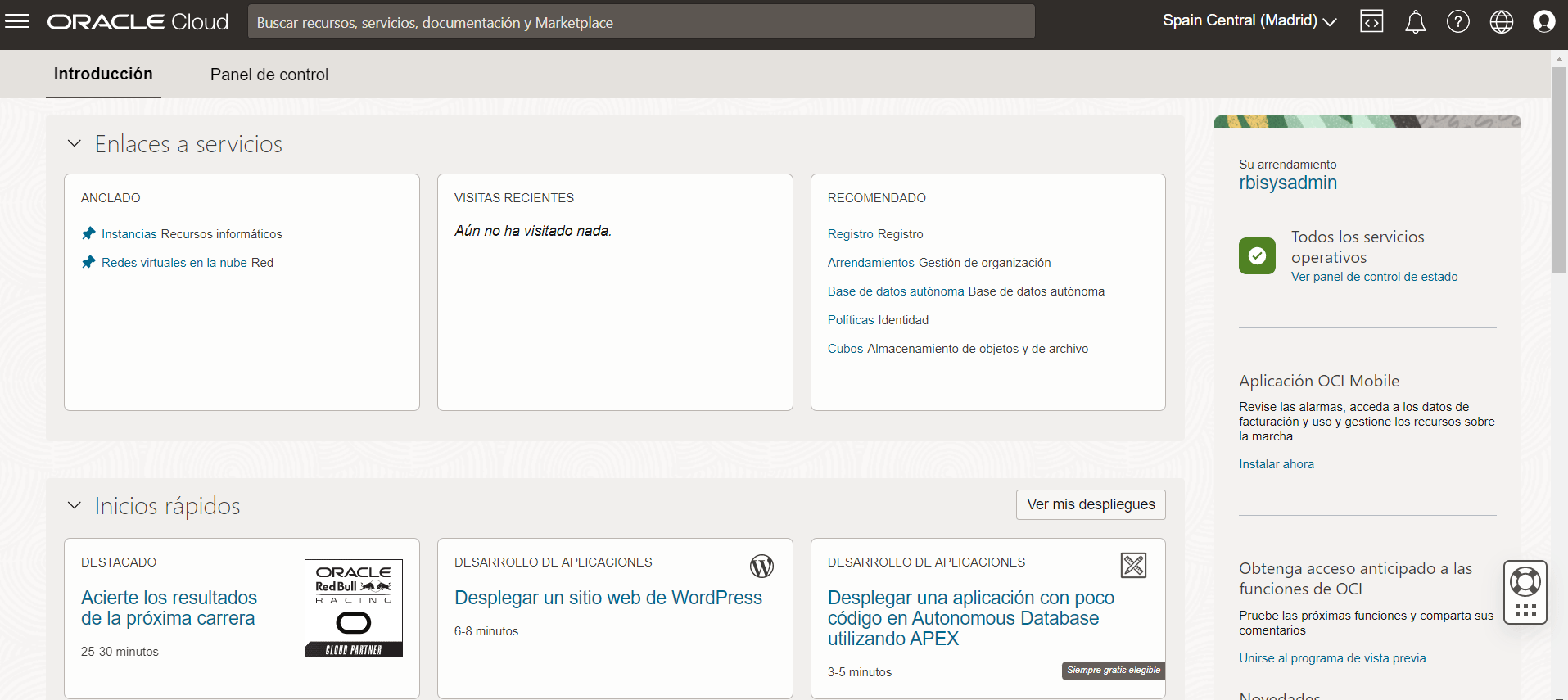Click the Aún no ha visitado nada text
Viewport: 1568px width, 700px height.
click(533, 231)
